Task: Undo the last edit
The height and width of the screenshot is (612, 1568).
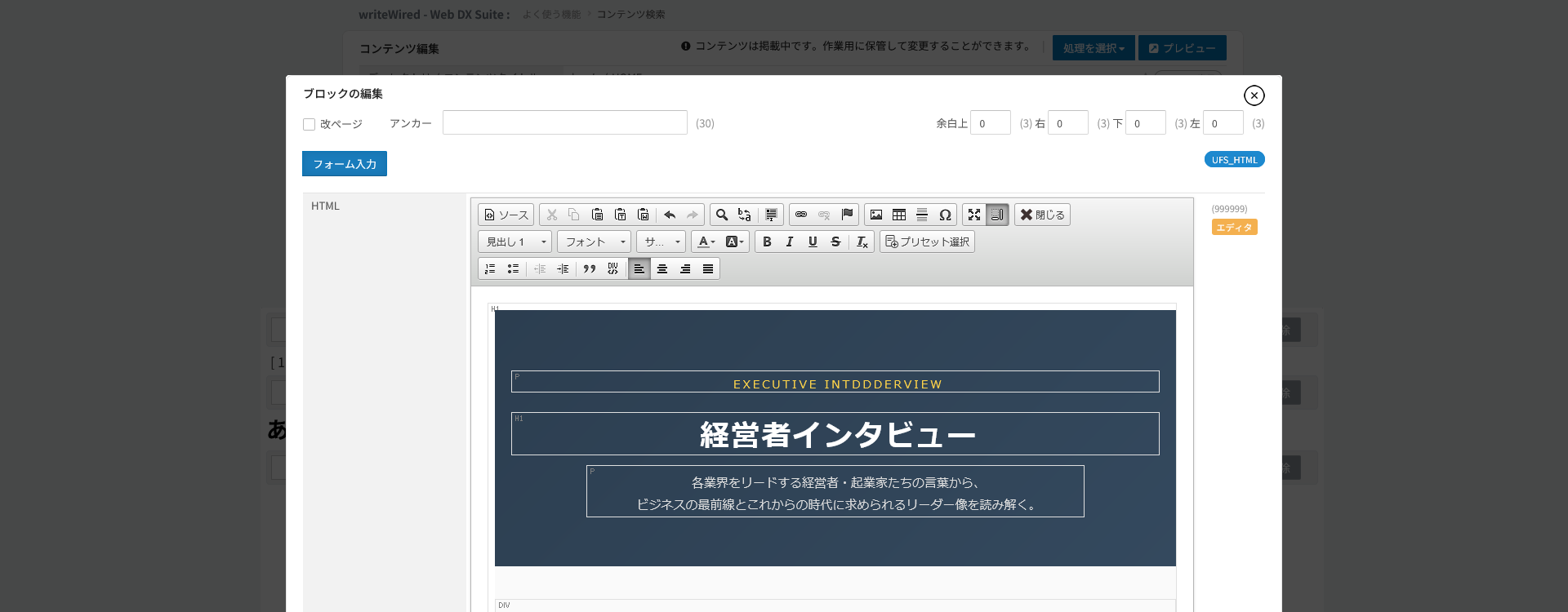Action: [x=670, y=215]
